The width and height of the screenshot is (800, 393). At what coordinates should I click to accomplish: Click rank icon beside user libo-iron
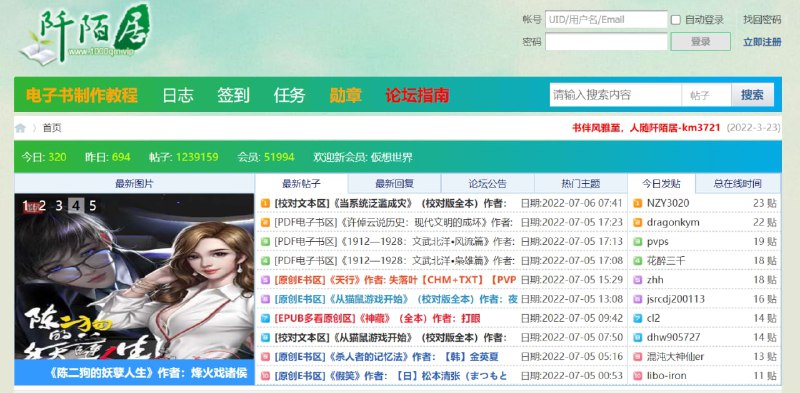click(x=638, y=376)
